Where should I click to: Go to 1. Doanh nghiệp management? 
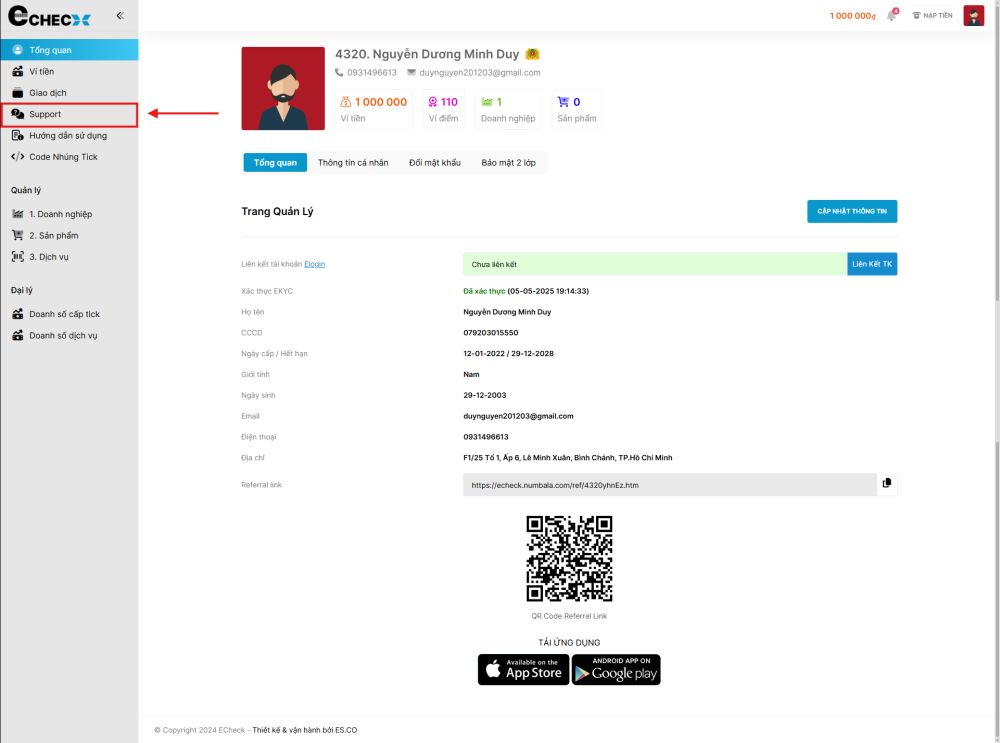point(60,214)
